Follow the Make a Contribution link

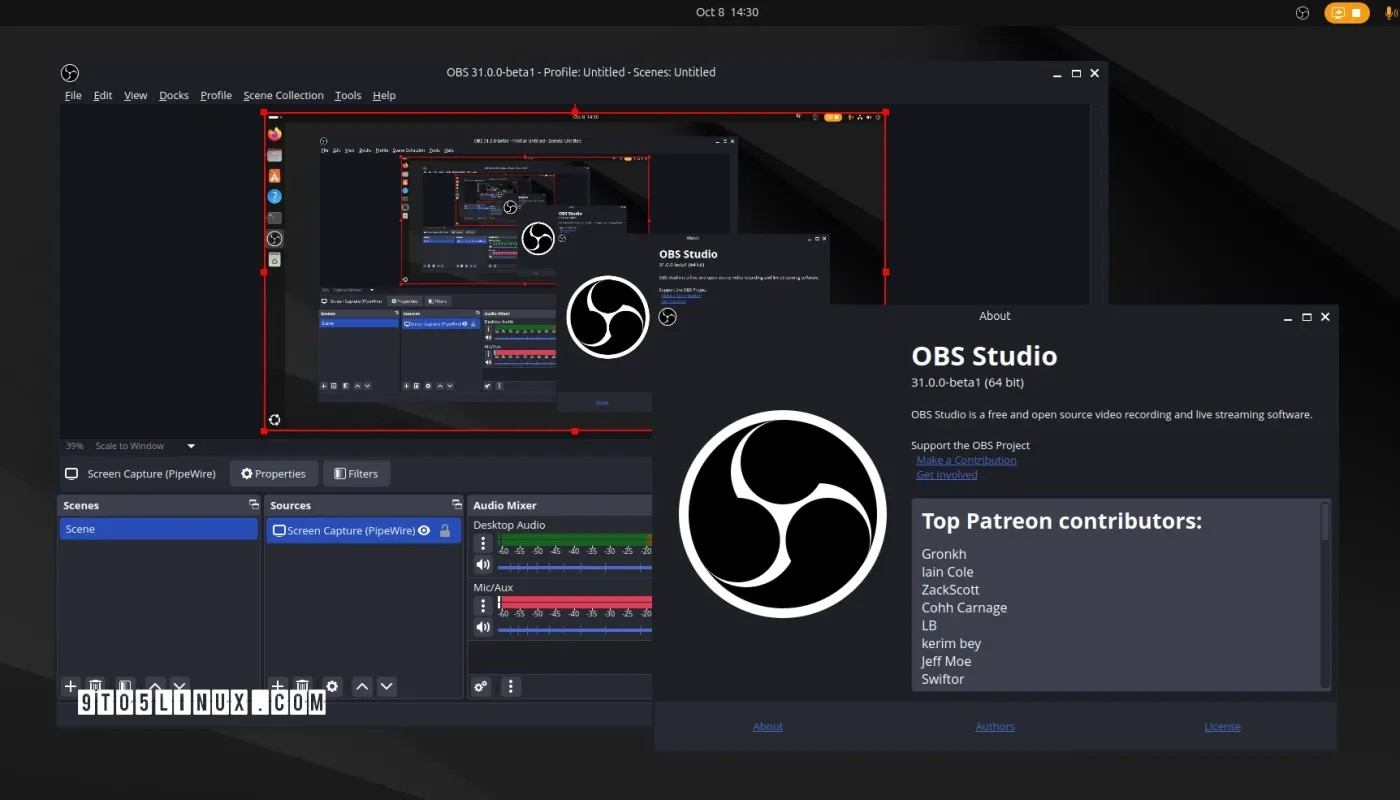click(x=966, y=460)
